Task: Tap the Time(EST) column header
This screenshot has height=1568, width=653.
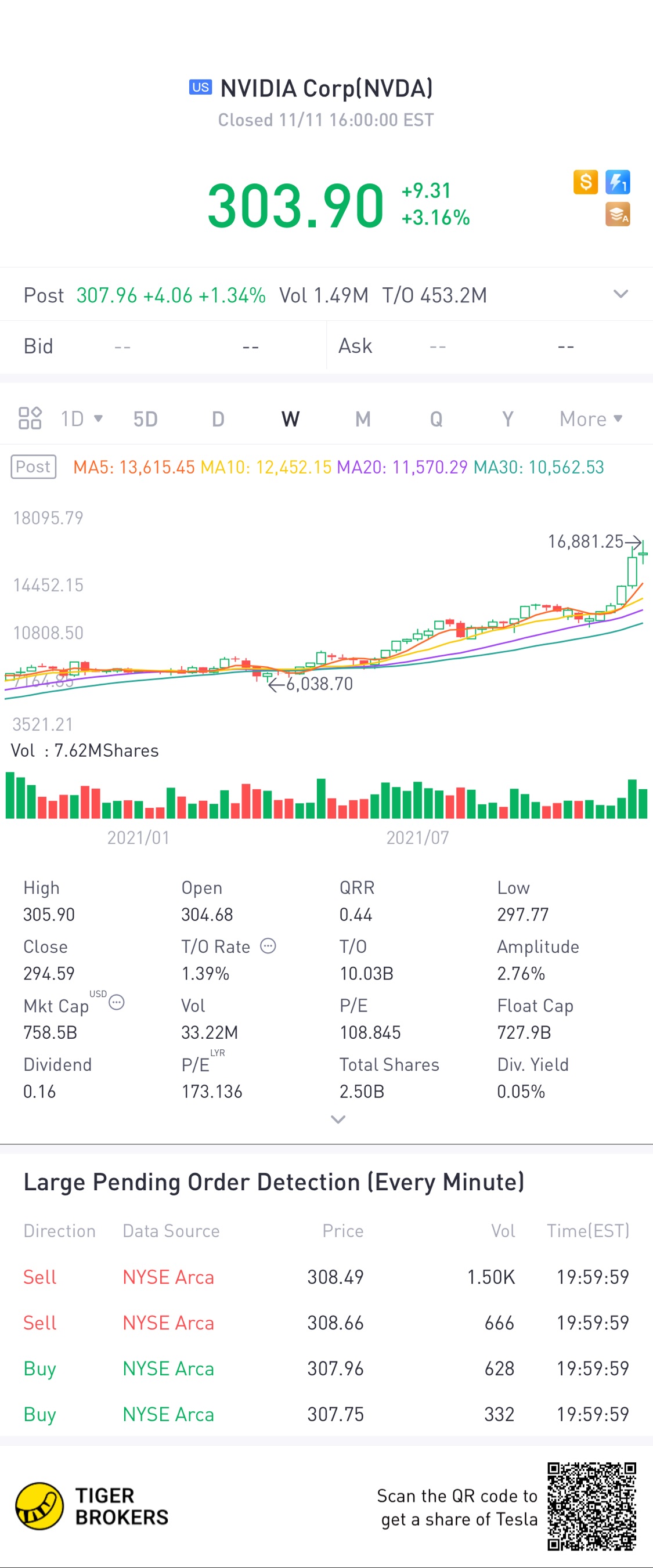Action: coord(588,1231)
